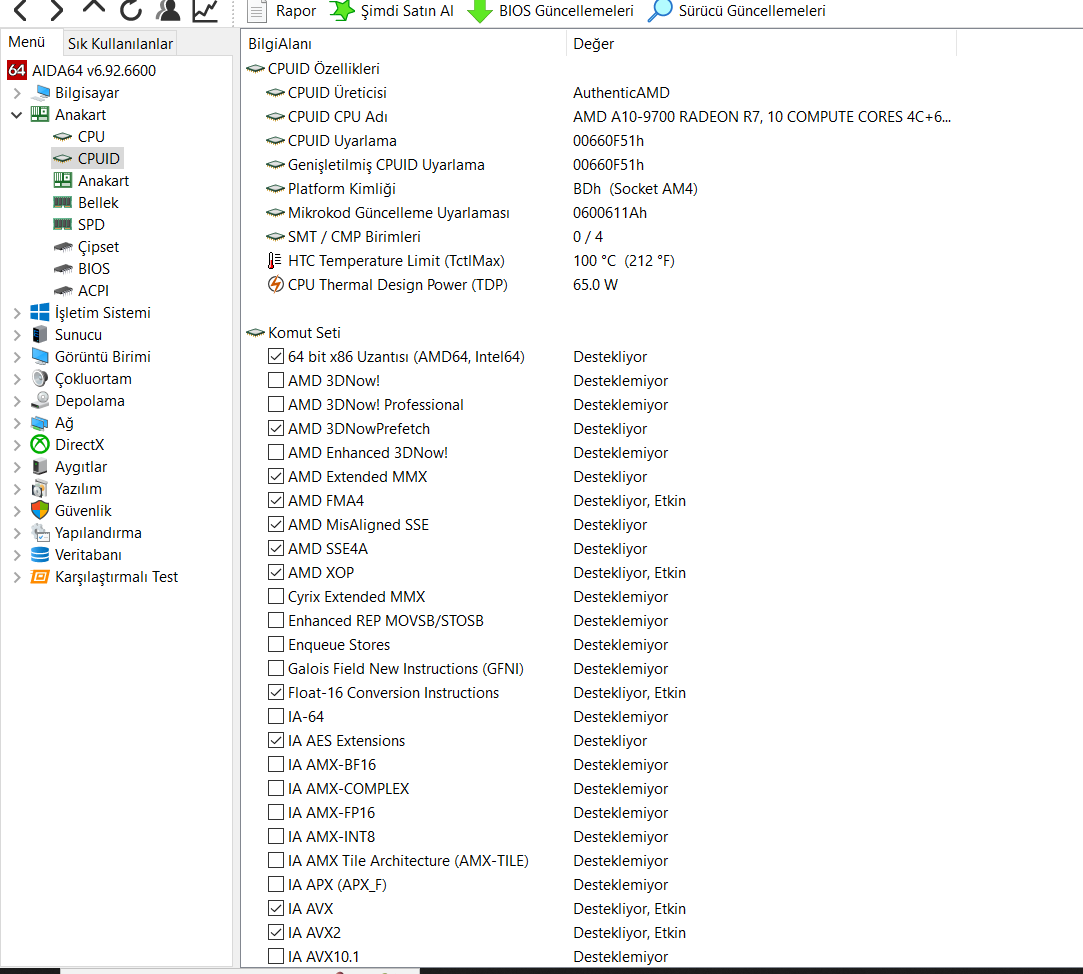Open the BIOS tree item
The image size is (1083, 974).
coord(94,269)
